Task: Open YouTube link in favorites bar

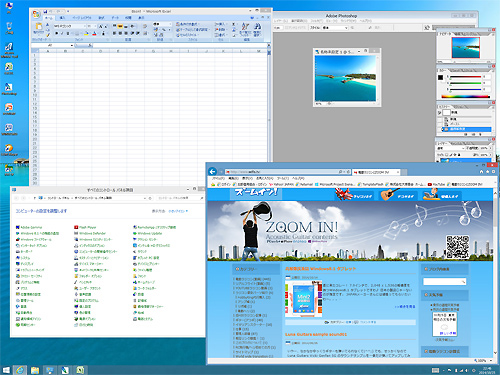Action: point(437,184)
